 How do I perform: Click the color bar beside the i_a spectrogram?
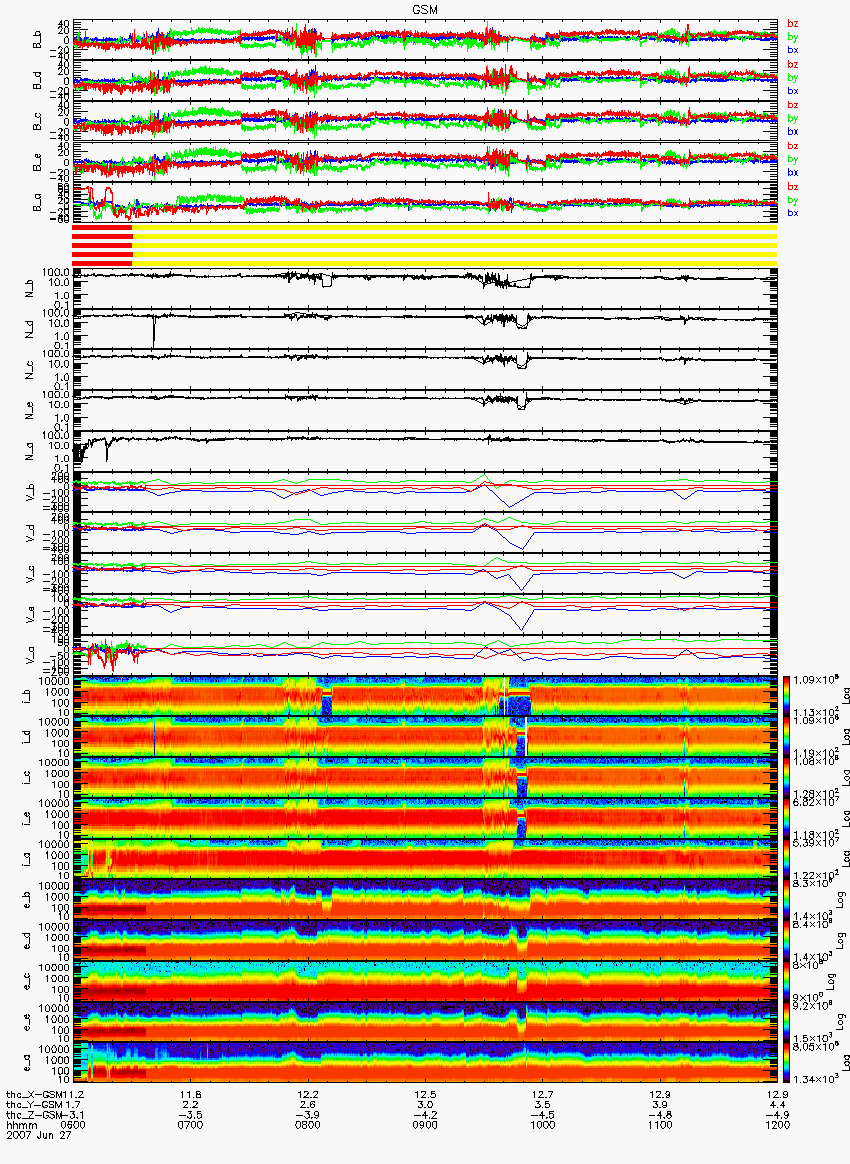pyautogui.click(x=785, y=859)
